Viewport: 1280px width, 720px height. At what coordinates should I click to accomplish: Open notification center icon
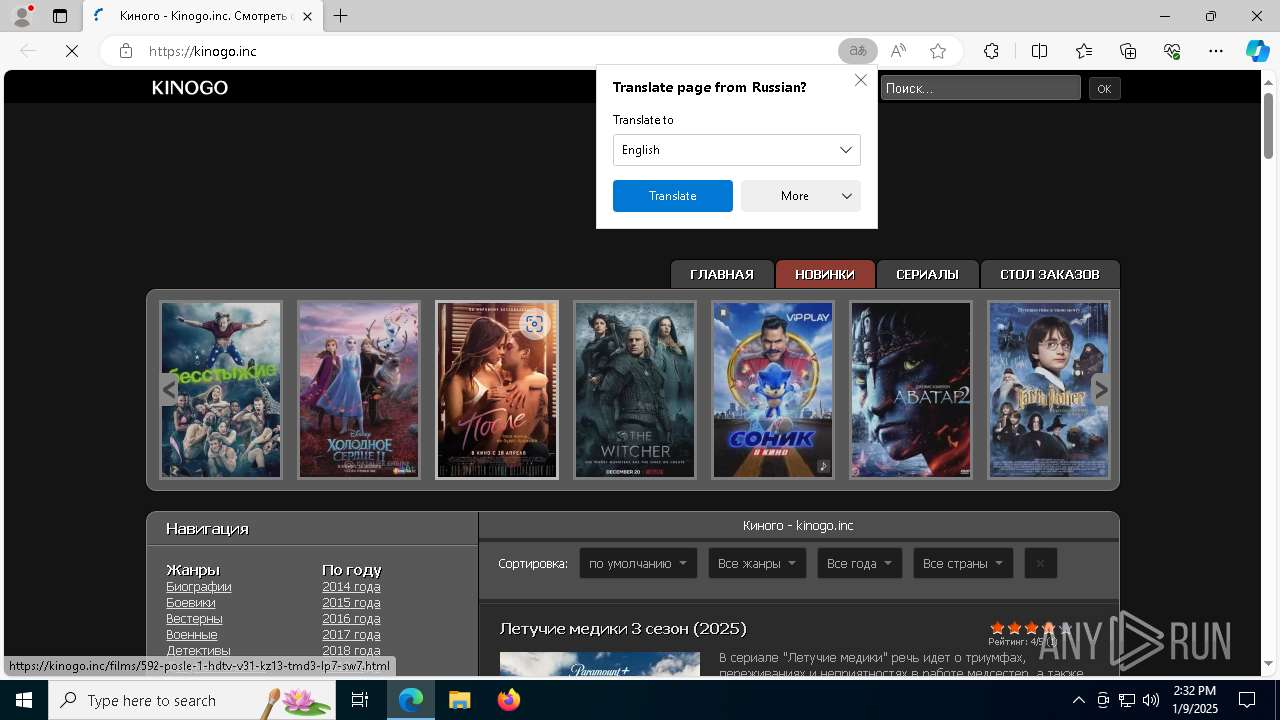1247,700
